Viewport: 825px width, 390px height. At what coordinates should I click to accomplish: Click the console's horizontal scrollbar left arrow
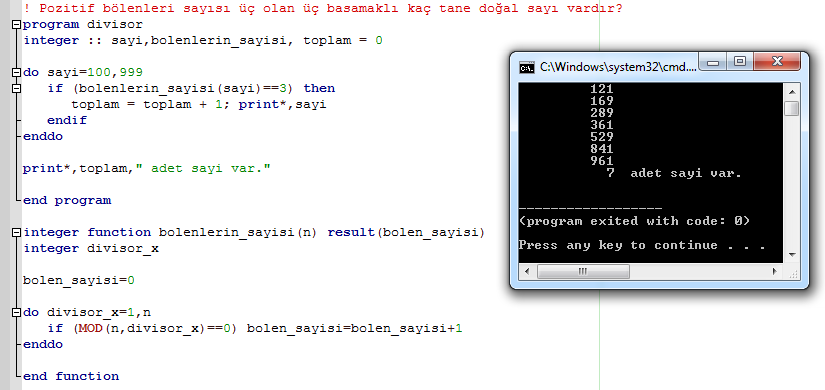pos(527,272)
